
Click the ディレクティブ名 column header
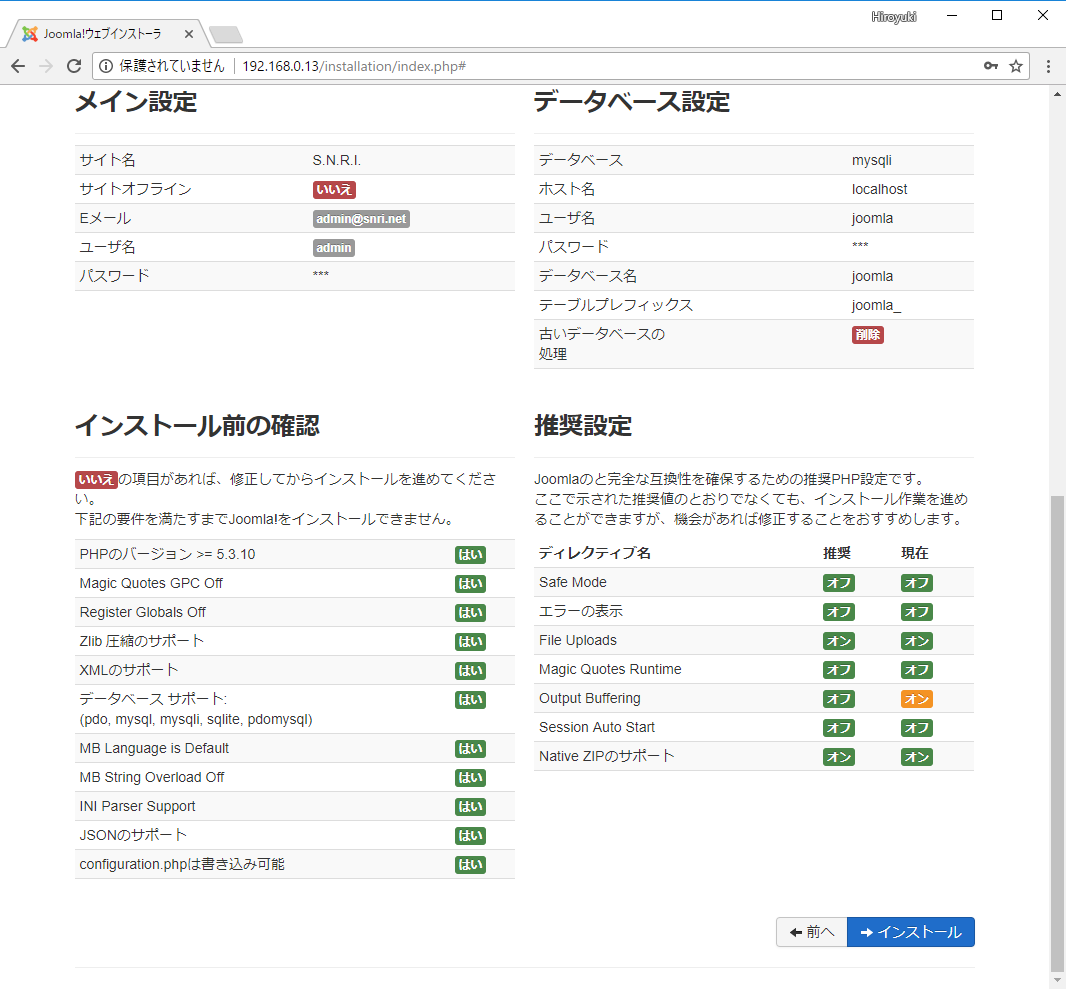(x=594, y=553)
